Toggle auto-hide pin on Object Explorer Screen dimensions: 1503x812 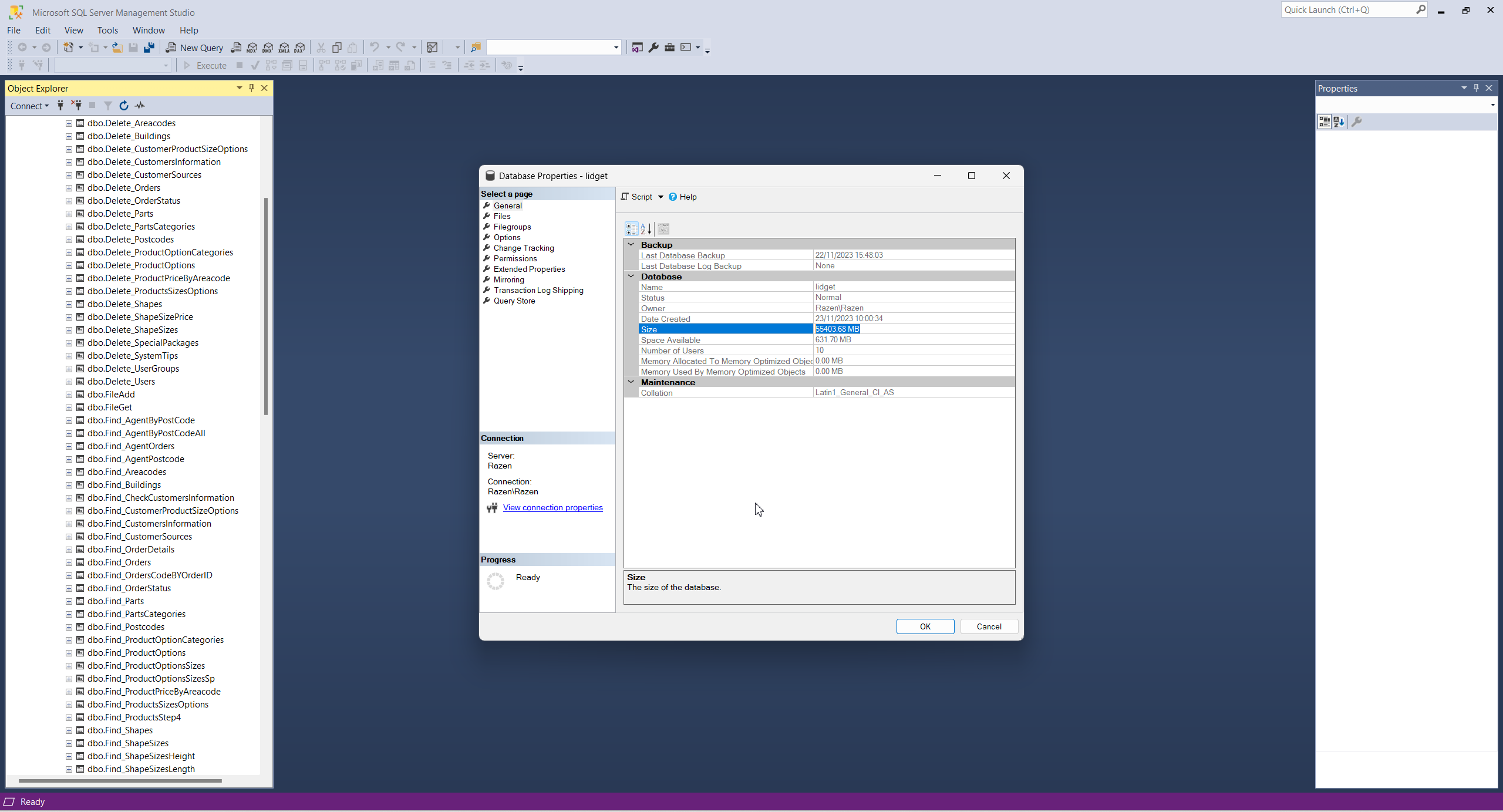coord(251,88)
